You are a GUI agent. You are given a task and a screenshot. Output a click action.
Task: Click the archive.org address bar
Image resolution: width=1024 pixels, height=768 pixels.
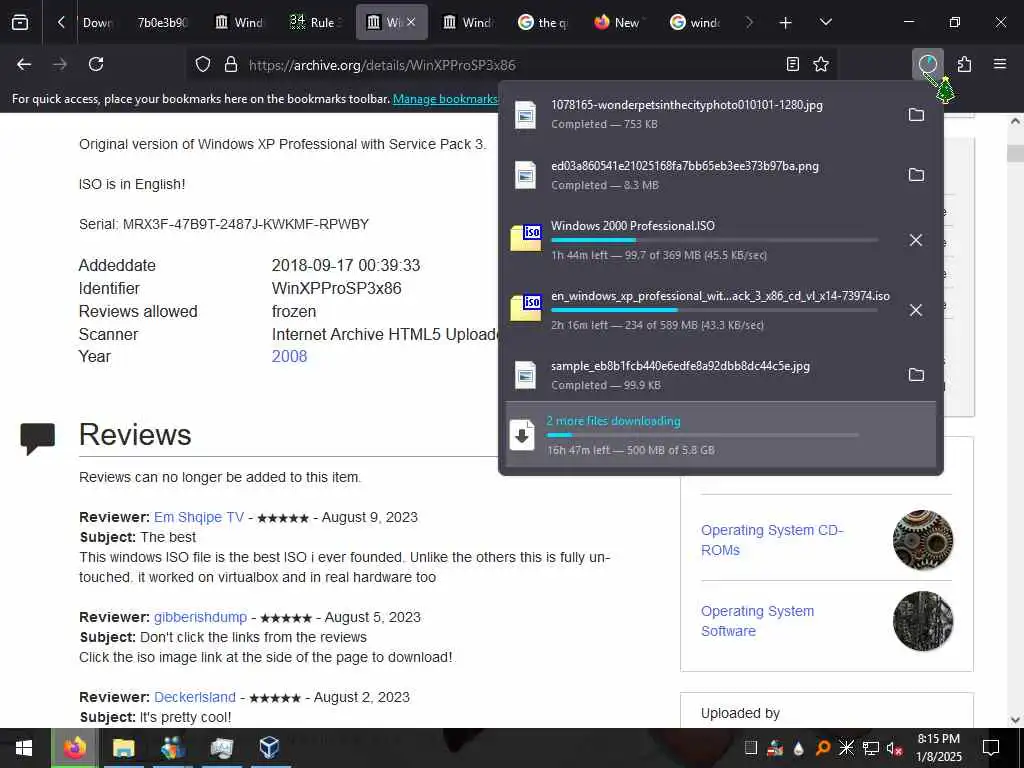coord(513,65)
